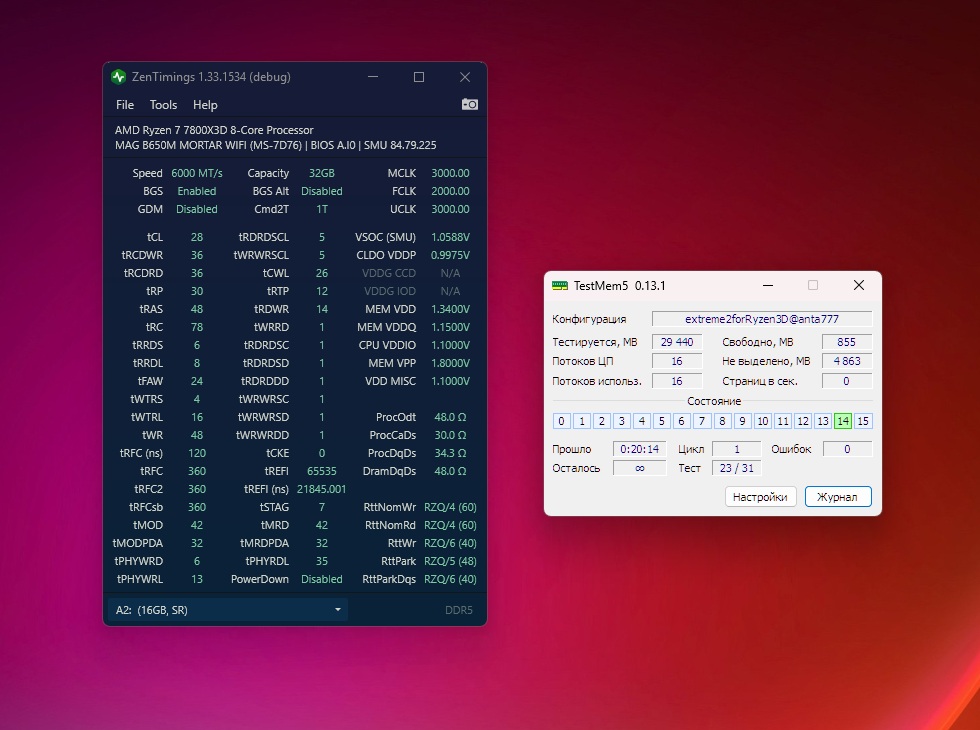Image resolution: width=980 pixels, height=730 pixels.
Task: Click the ZenTimings app logo icon
Action: 118,77
